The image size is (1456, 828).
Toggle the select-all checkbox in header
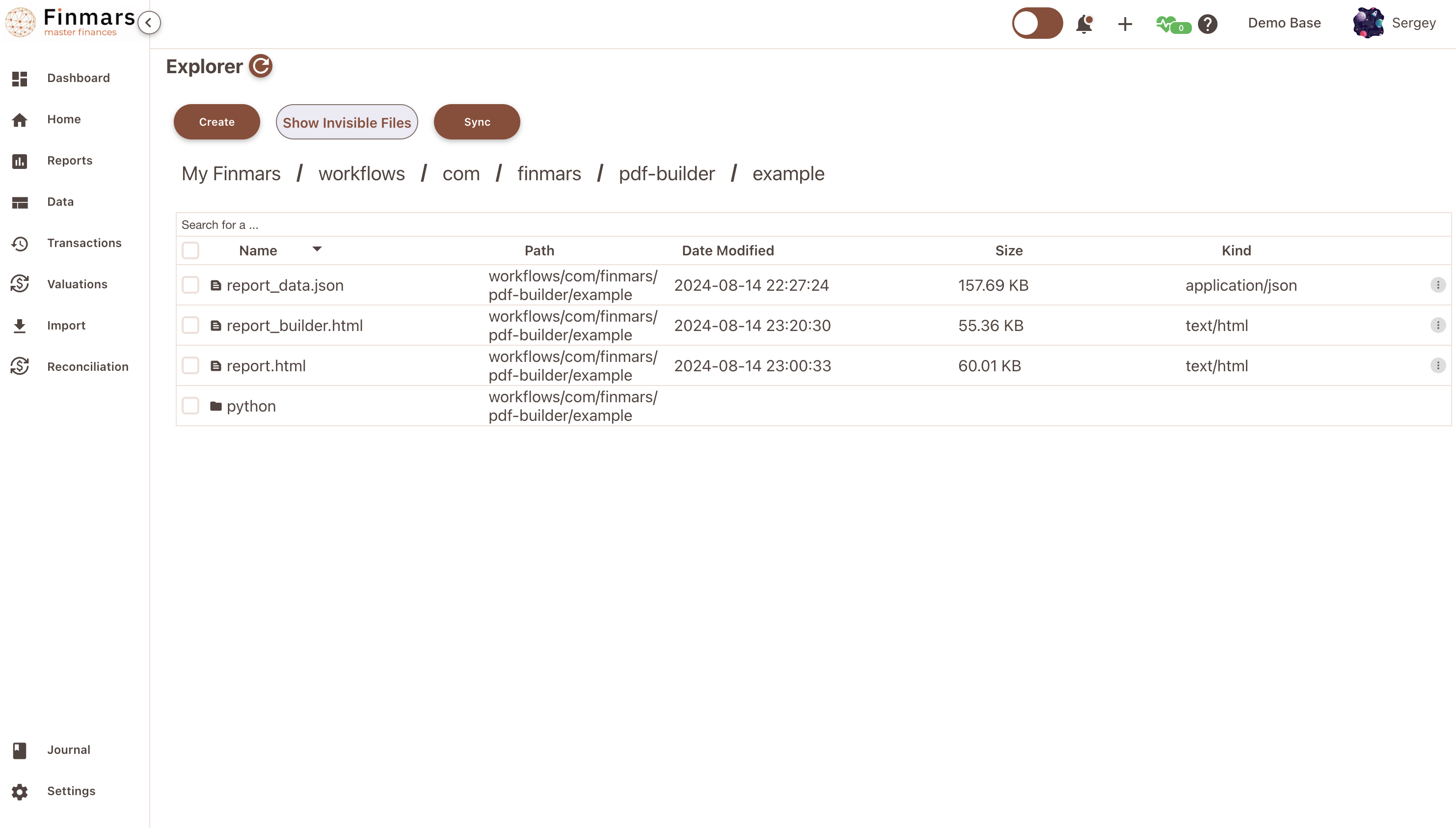point(190,250)
